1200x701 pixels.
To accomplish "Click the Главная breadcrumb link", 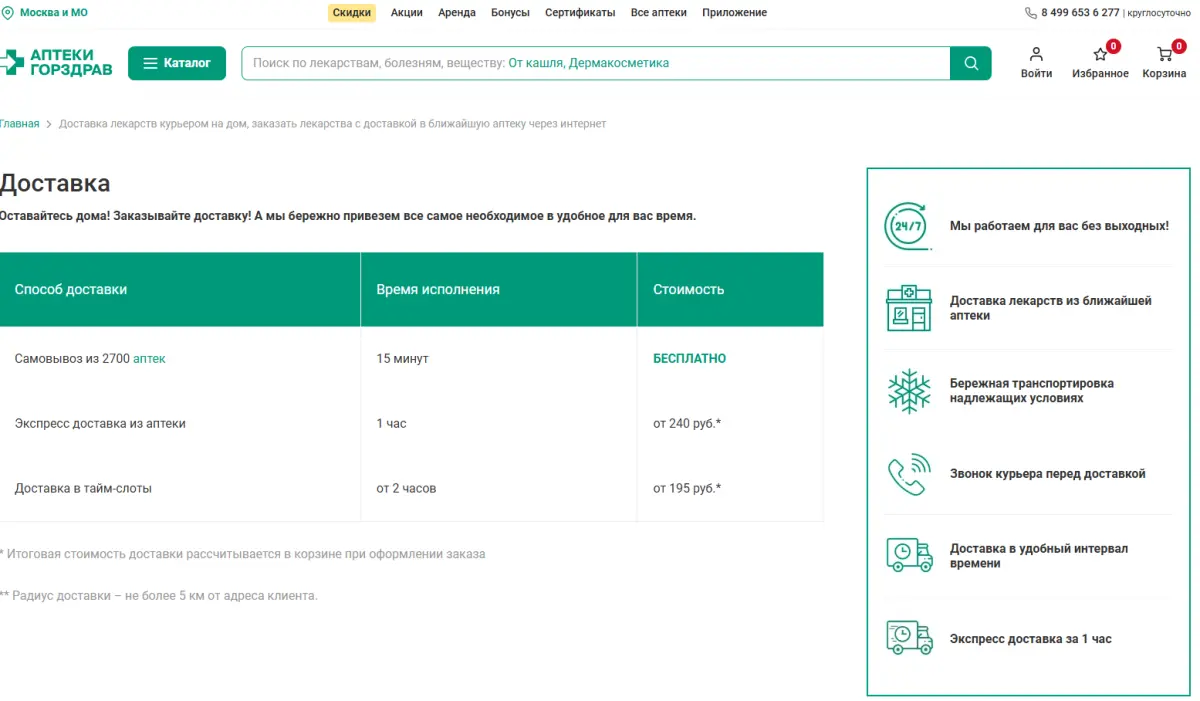I will 19,124.
